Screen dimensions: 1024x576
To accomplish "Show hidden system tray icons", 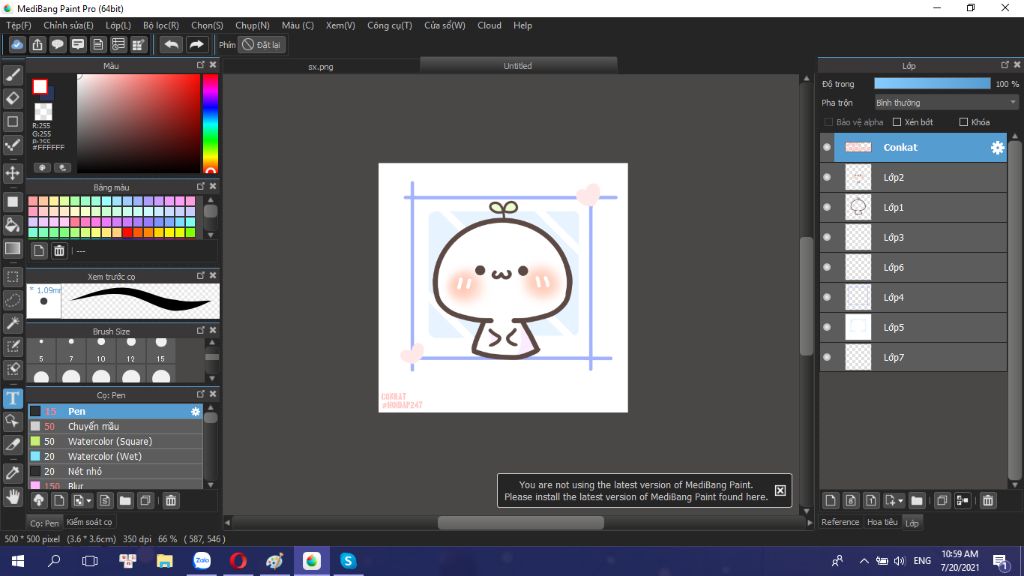I will [x=863, y=561].
